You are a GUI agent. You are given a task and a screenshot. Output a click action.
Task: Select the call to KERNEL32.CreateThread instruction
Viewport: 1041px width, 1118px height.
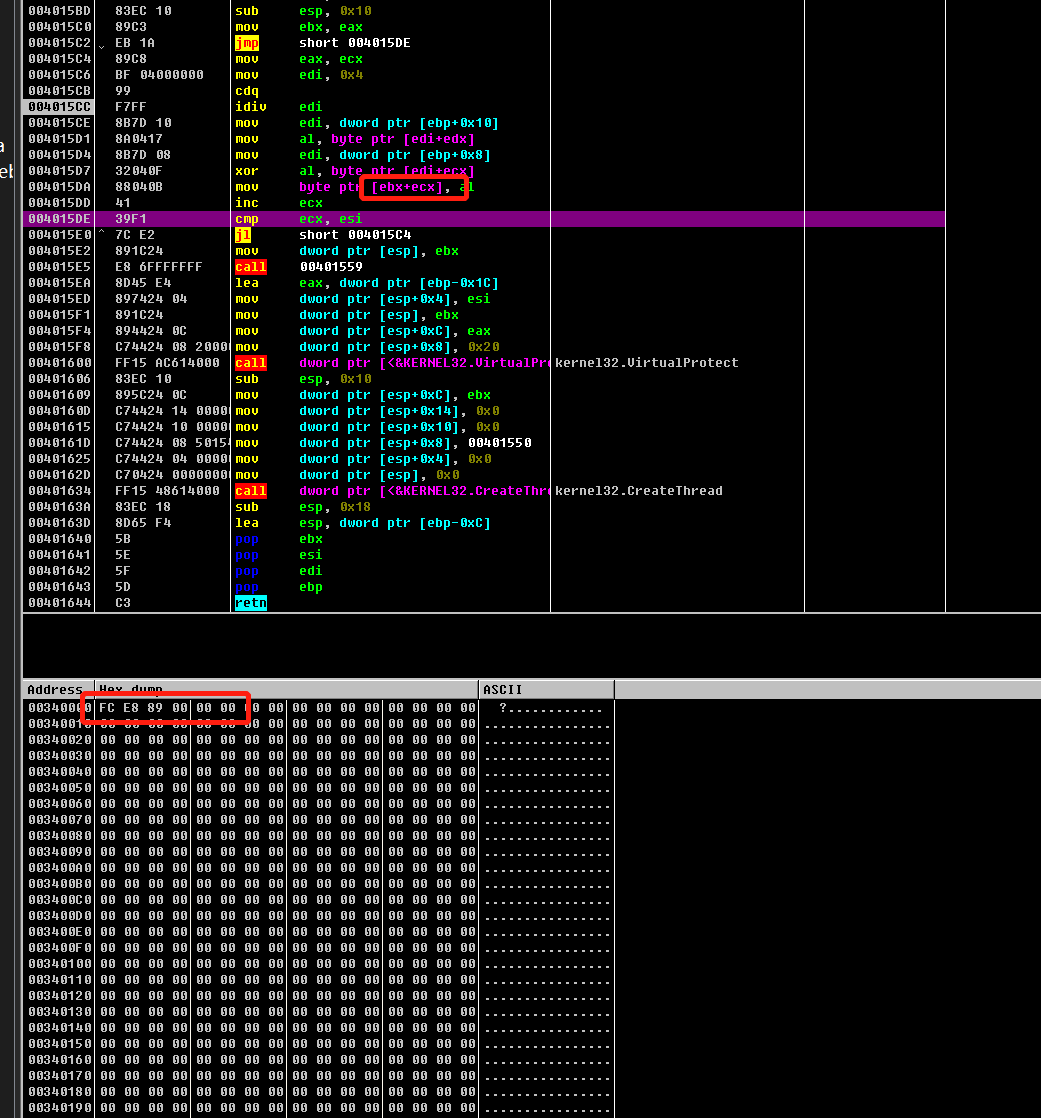click(x=391, y=491)
